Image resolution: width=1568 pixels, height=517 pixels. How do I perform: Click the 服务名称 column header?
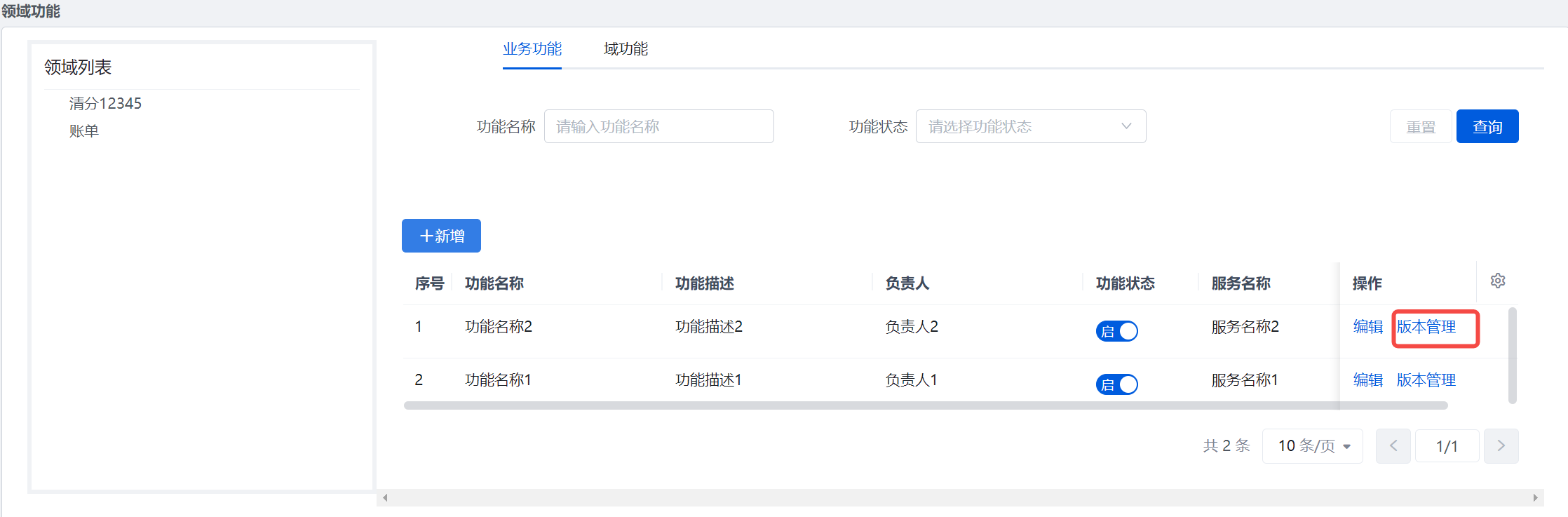coord(1241,283)
